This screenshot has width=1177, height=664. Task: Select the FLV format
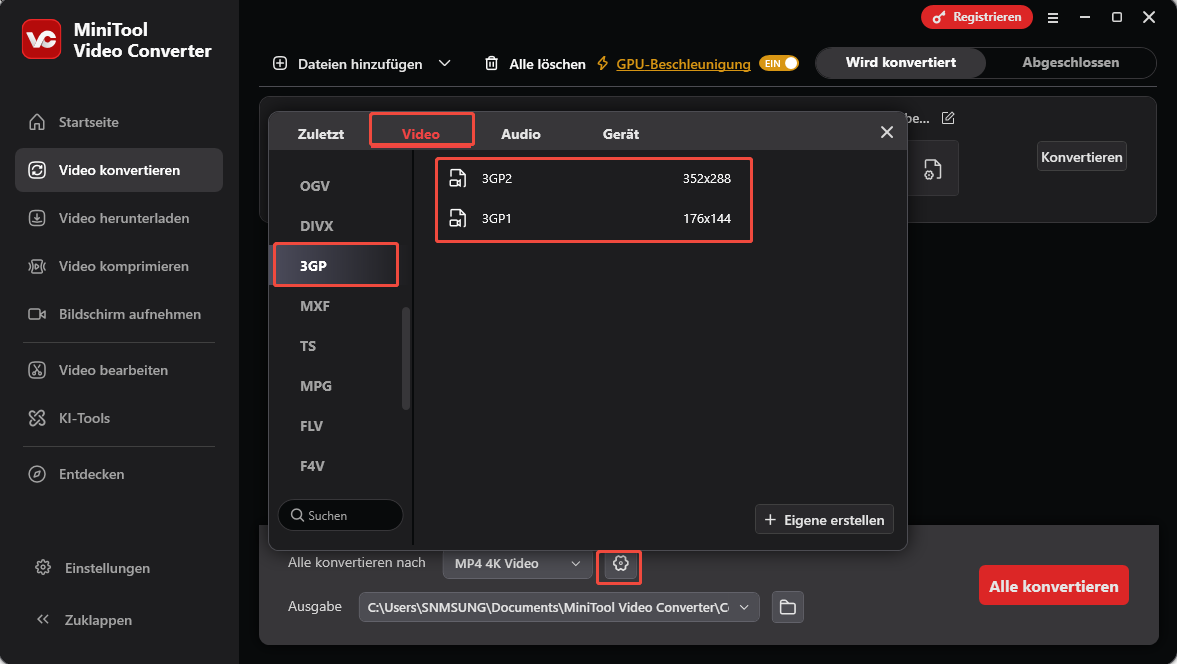pyautogui.click(x=312, y=426)
